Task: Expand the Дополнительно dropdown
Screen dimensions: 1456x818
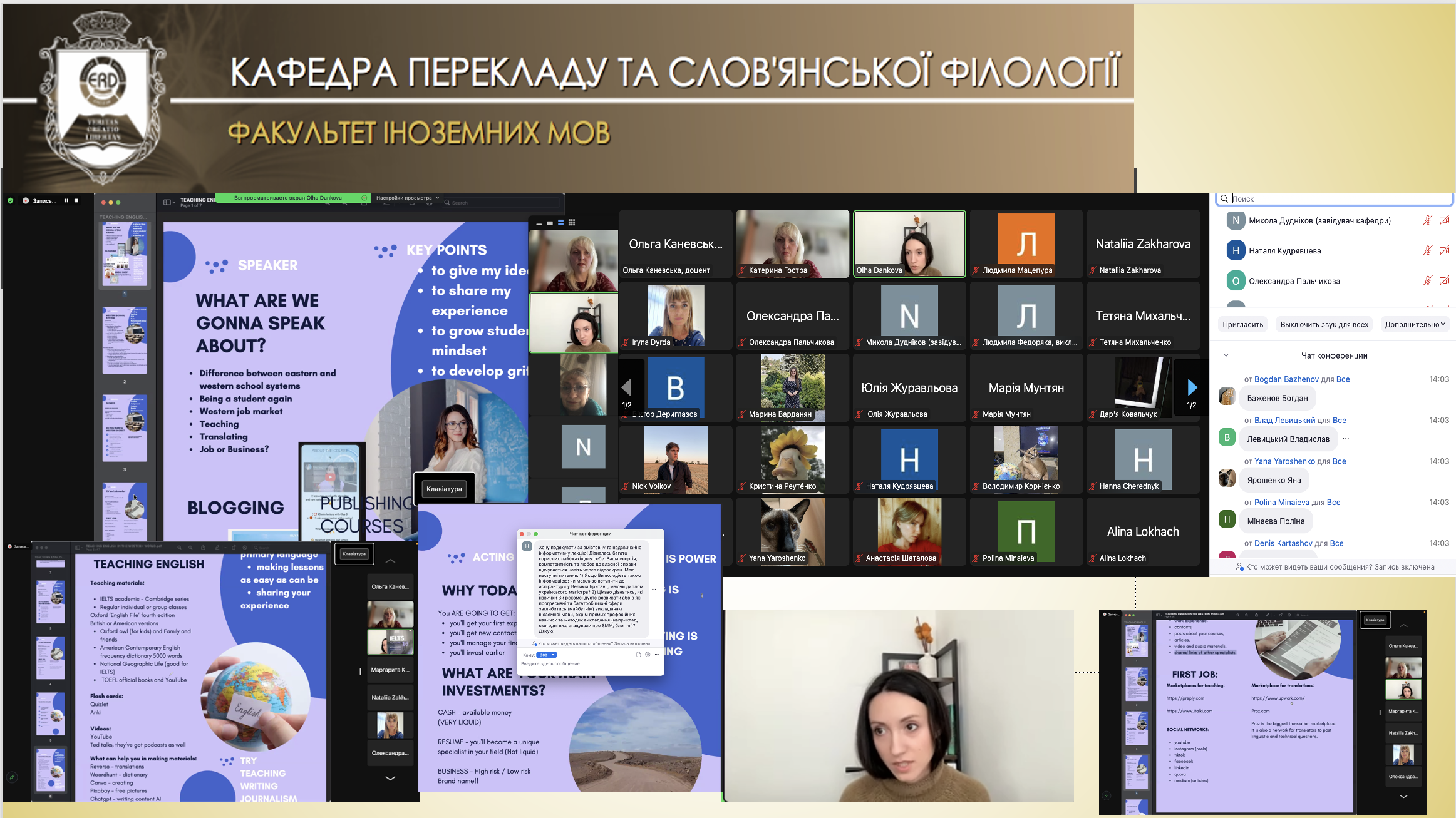Action: coord(1415,324)
